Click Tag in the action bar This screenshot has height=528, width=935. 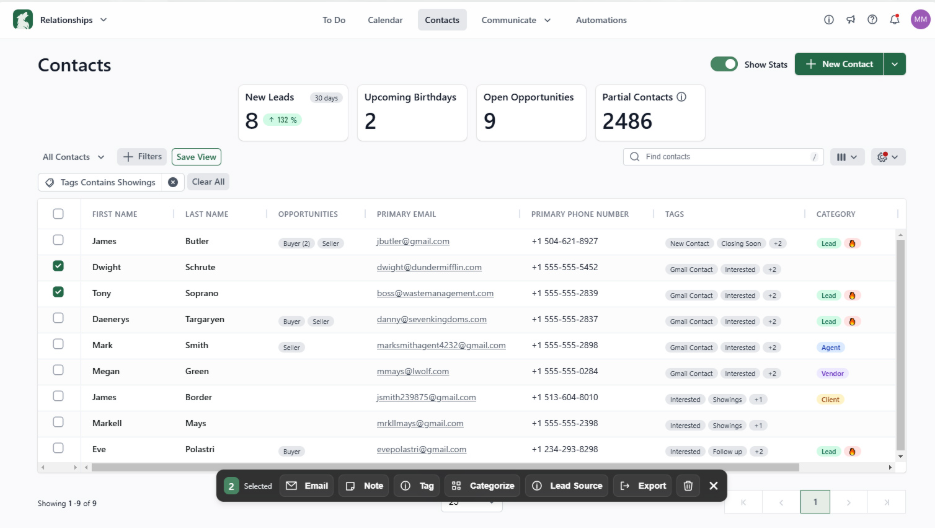pyautogui.click(x=417, y=486)
